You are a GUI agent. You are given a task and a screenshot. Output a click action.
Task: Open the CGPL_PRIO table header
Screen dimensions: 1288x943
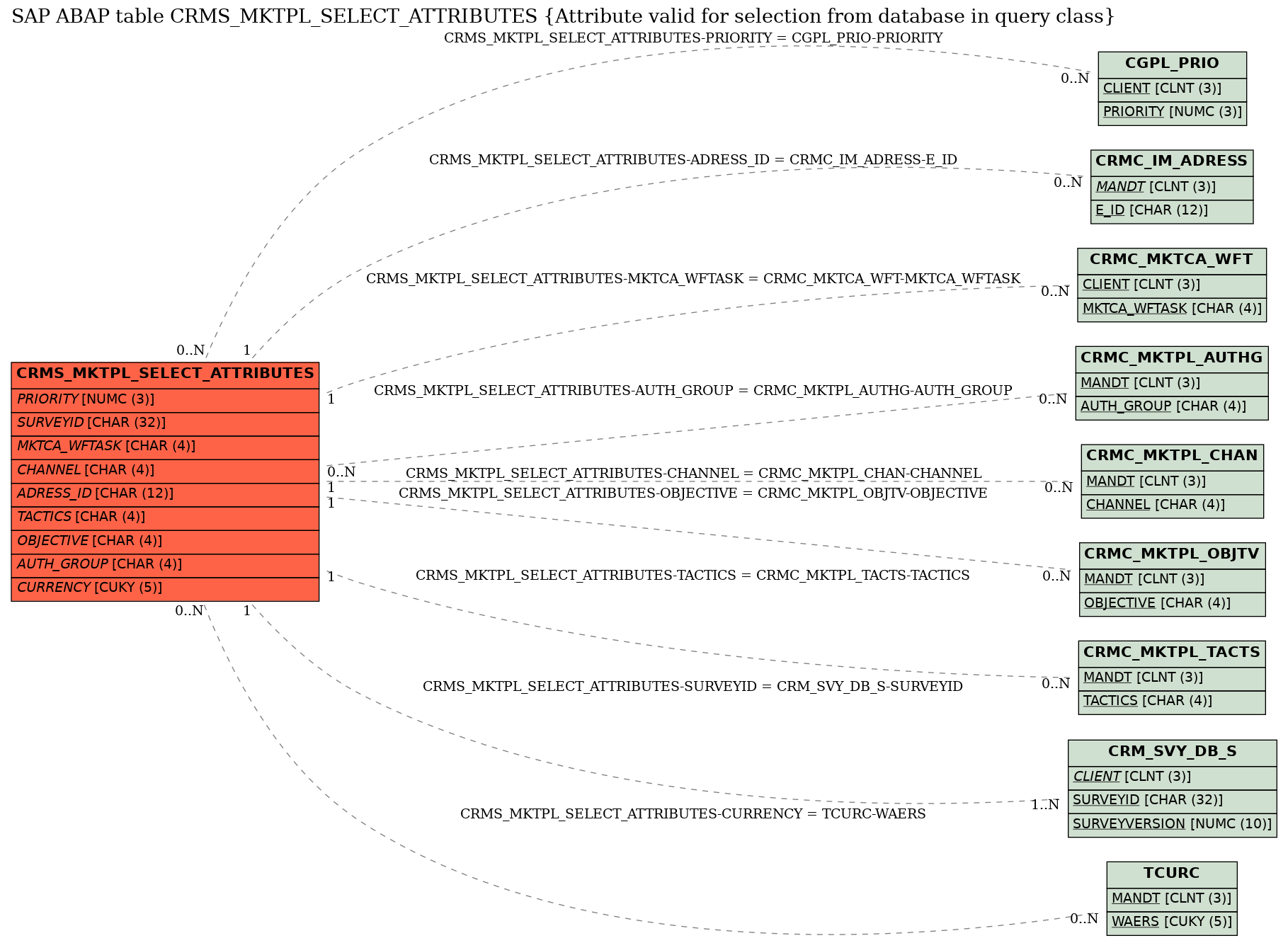(x=1172, y=64)
